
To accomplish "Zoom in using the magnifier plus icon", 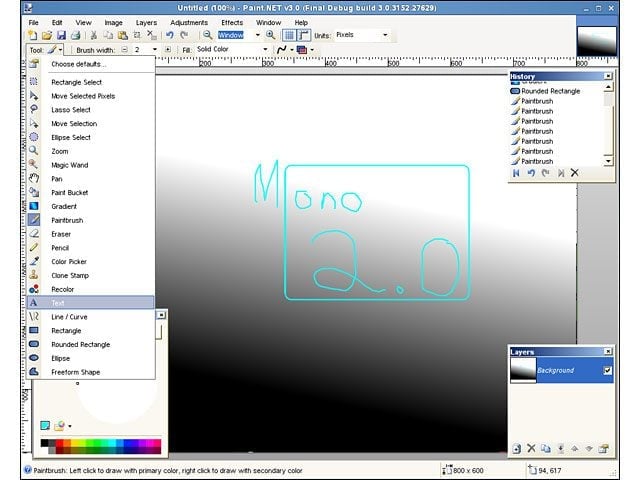I will [x=270, y=35].
